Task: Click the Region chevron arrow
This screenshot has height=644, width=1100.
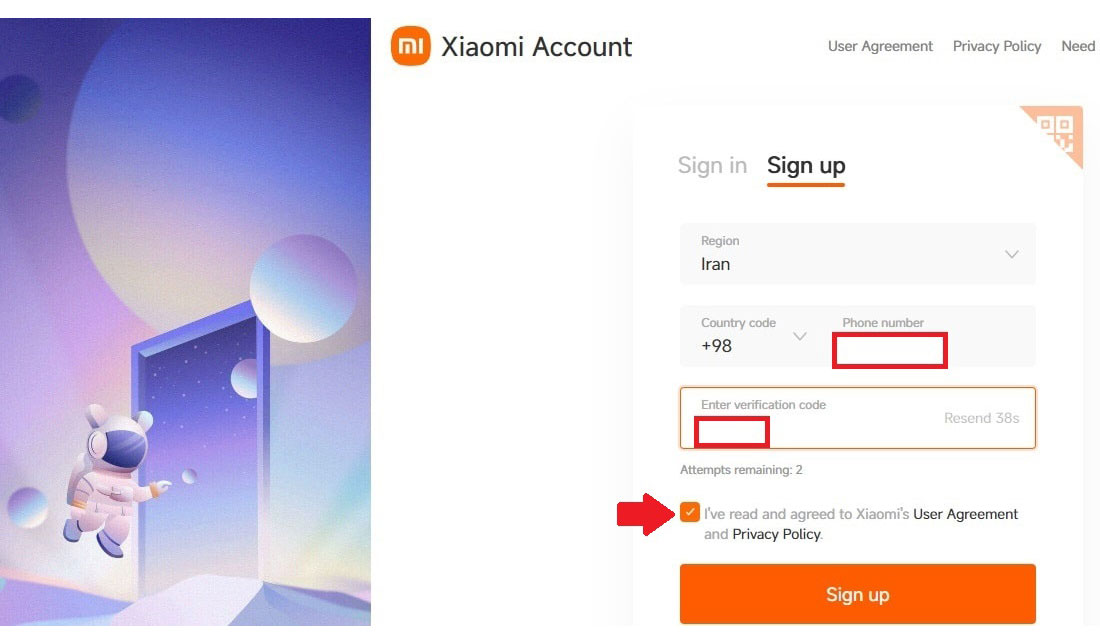Action: 1012,254
